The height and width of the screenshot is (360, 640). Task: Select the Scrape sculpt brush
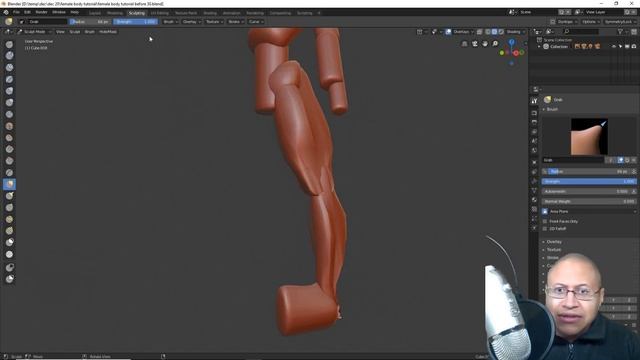pos(9,161)
